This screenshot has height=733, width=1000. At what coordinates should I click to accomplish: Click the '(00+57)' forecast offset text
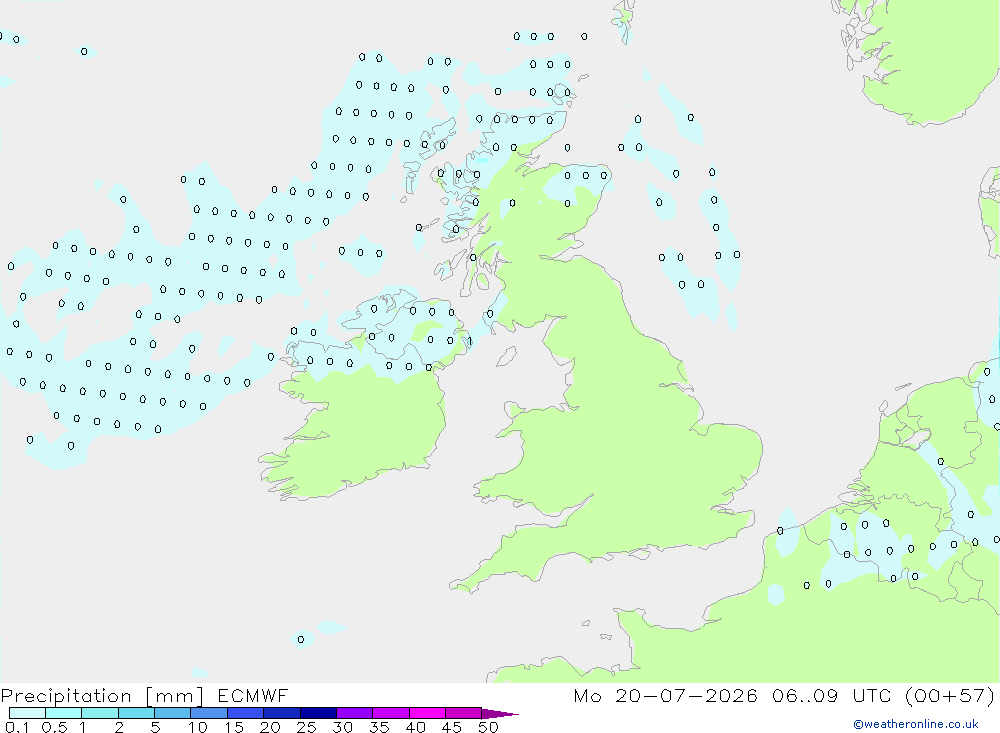(x=950, y=695)
